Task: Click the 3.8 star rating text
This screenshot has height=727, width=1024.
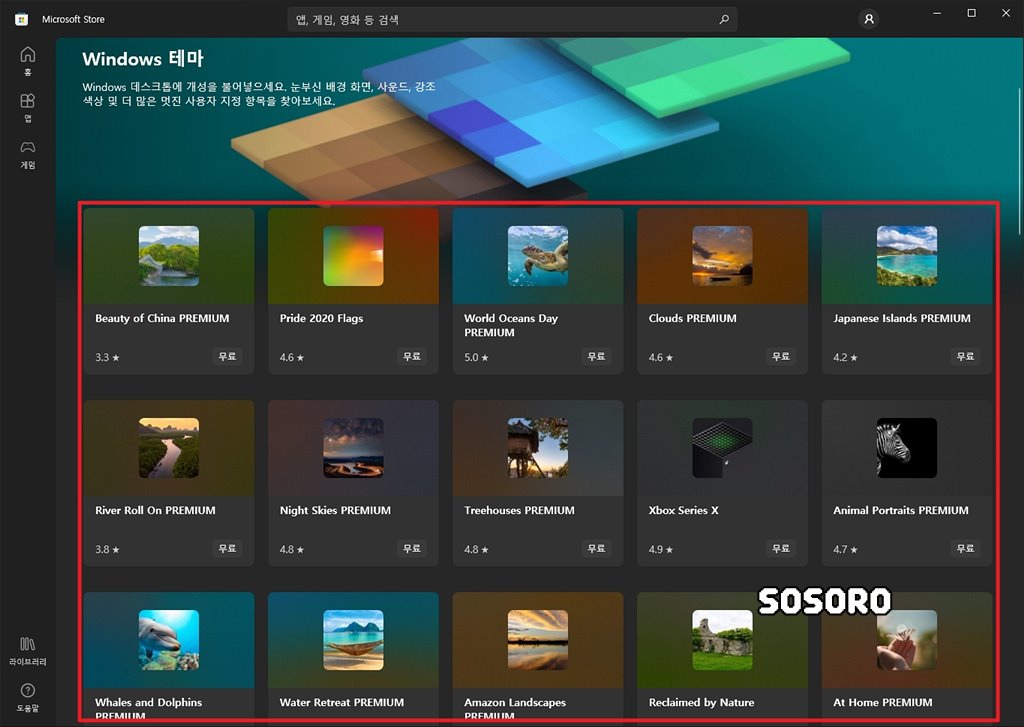Action: click(107, 549)
